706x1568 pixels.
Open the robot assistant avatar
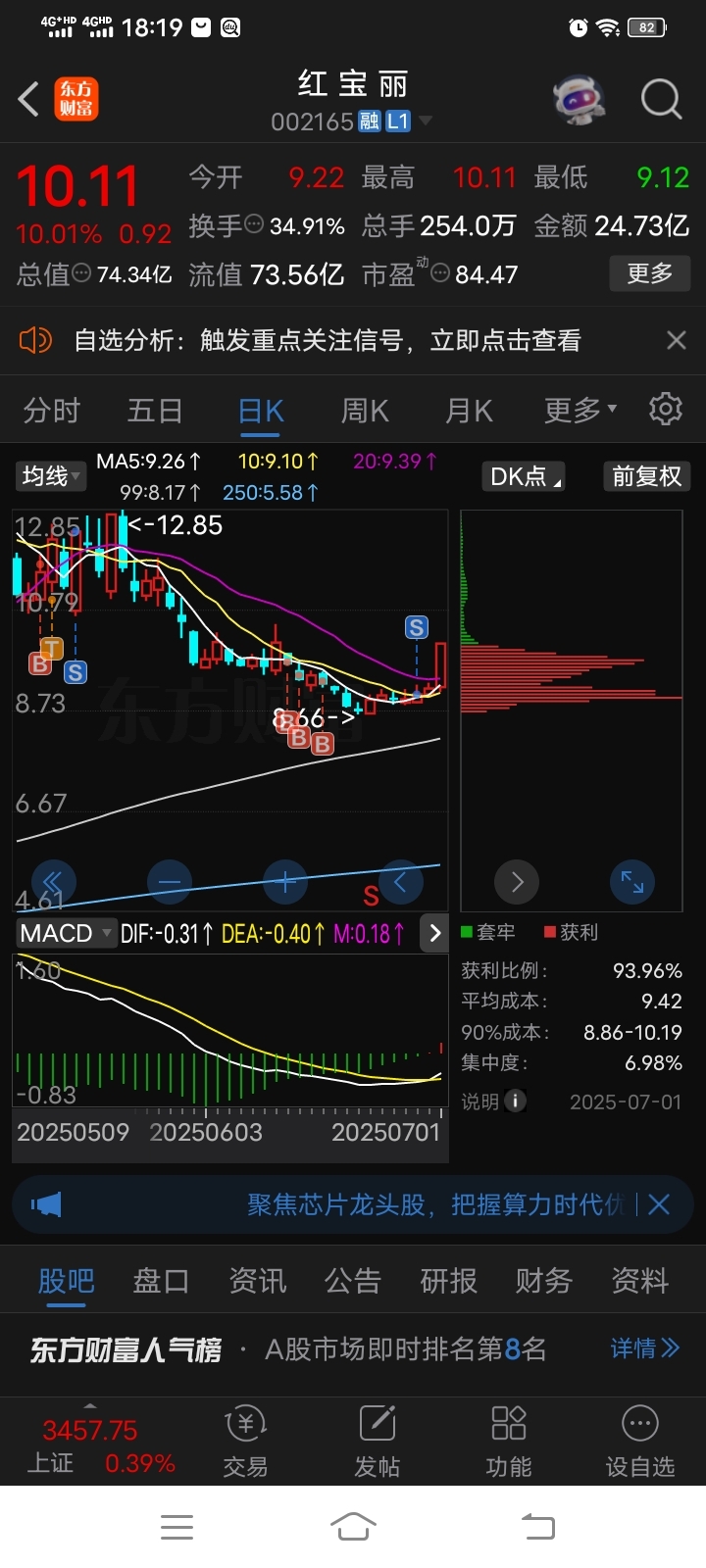click(579, 99)
